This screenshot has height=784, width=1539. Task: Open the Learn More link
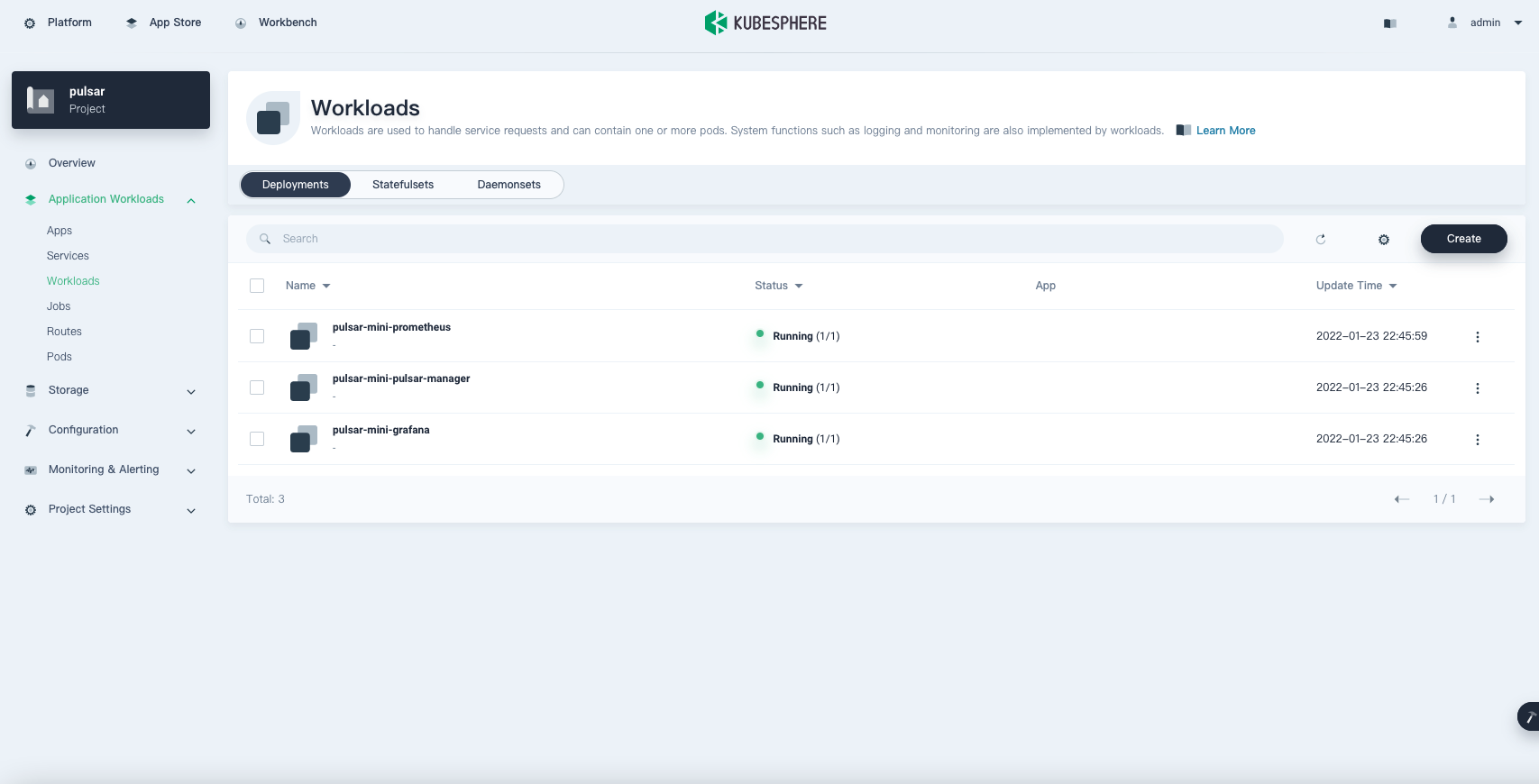point(1225,131)
